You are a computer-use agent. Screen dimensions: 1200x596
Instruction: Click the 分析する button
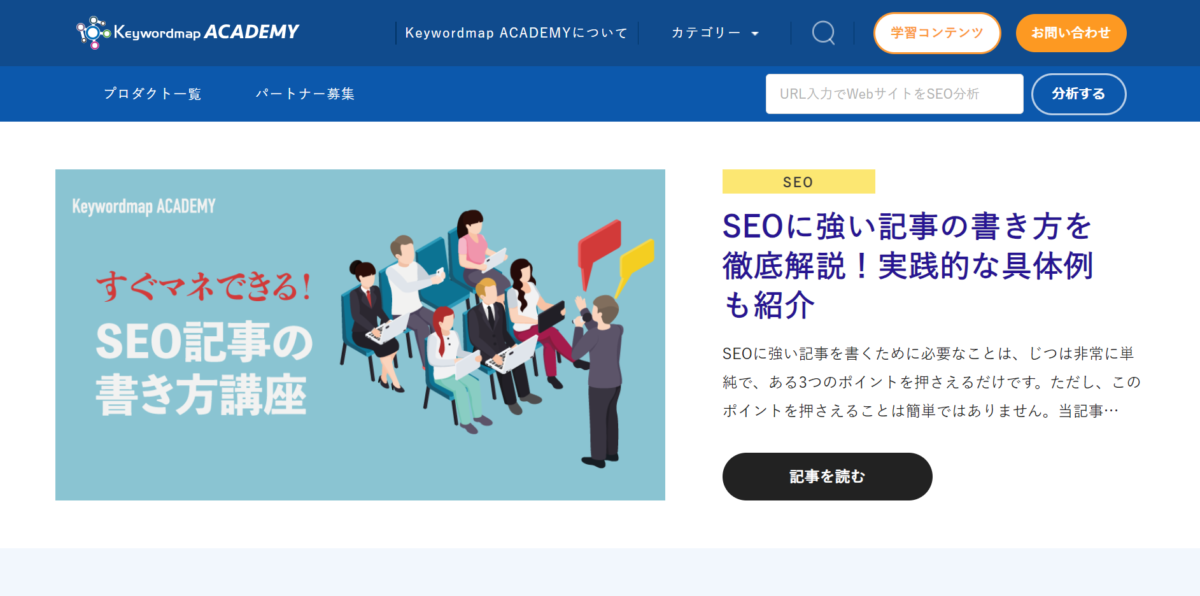click(1079, 94)
